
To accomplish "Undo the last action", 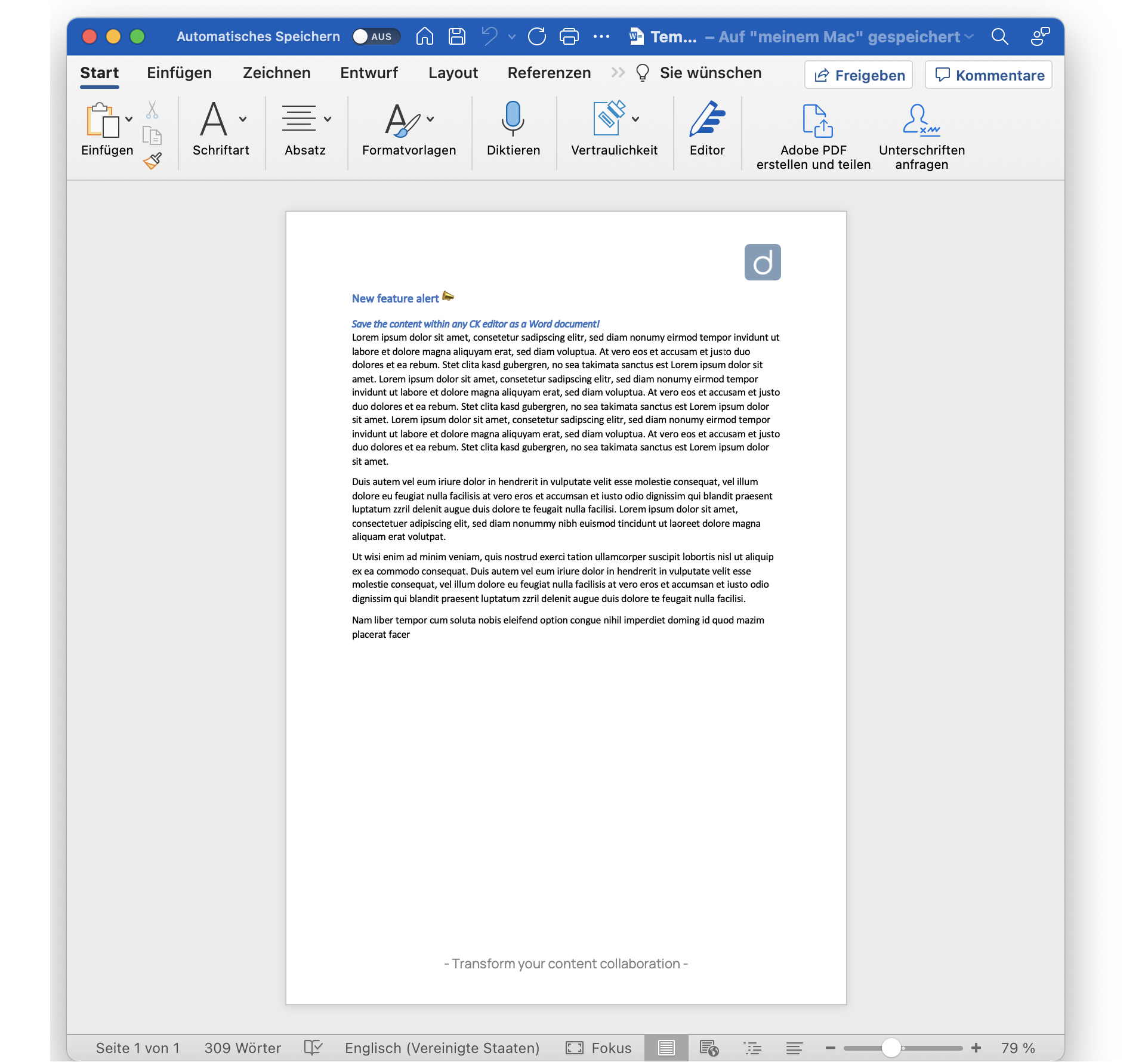I will pos(490,36).
